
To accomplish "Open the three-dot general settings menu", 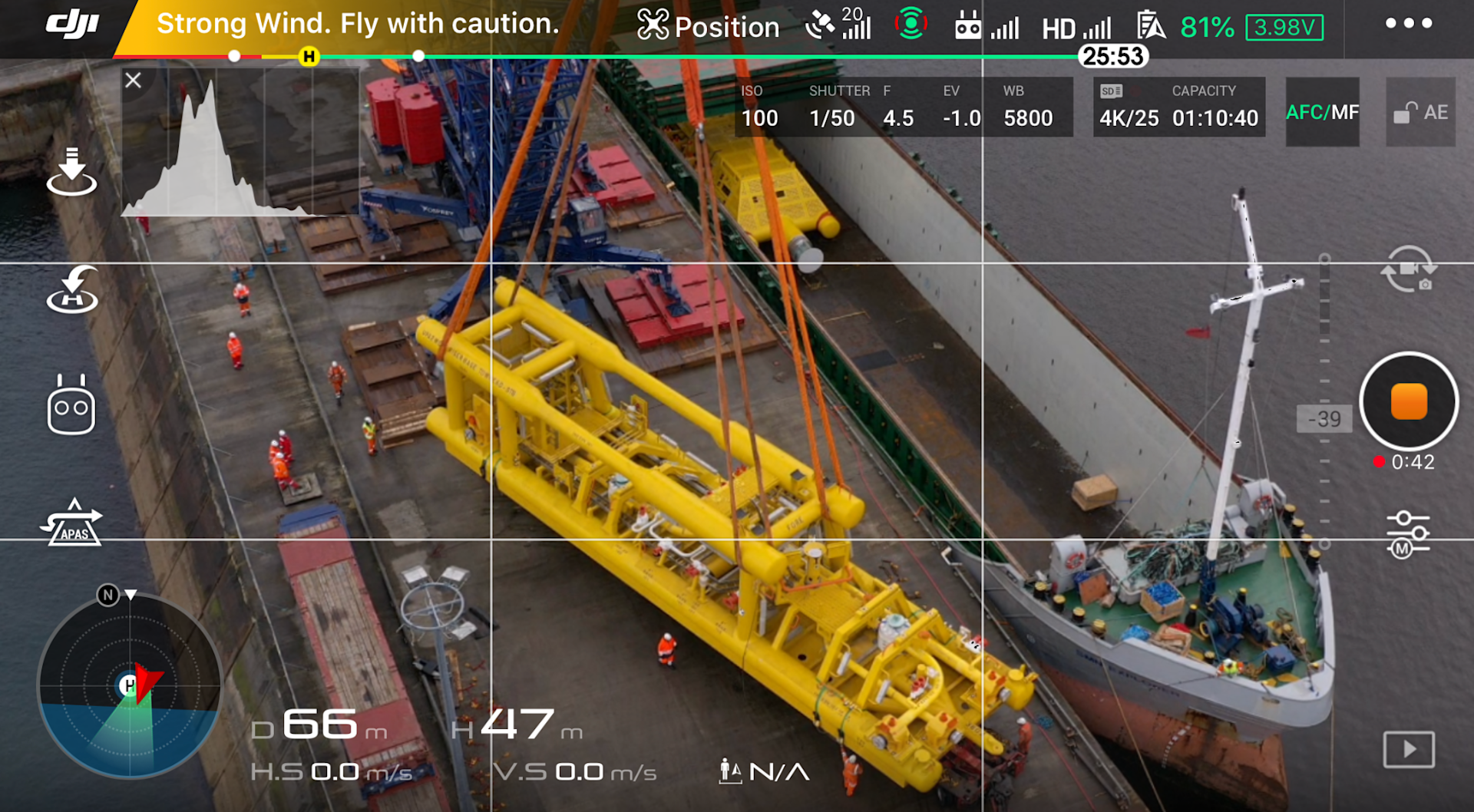I will click(1409, 23).
